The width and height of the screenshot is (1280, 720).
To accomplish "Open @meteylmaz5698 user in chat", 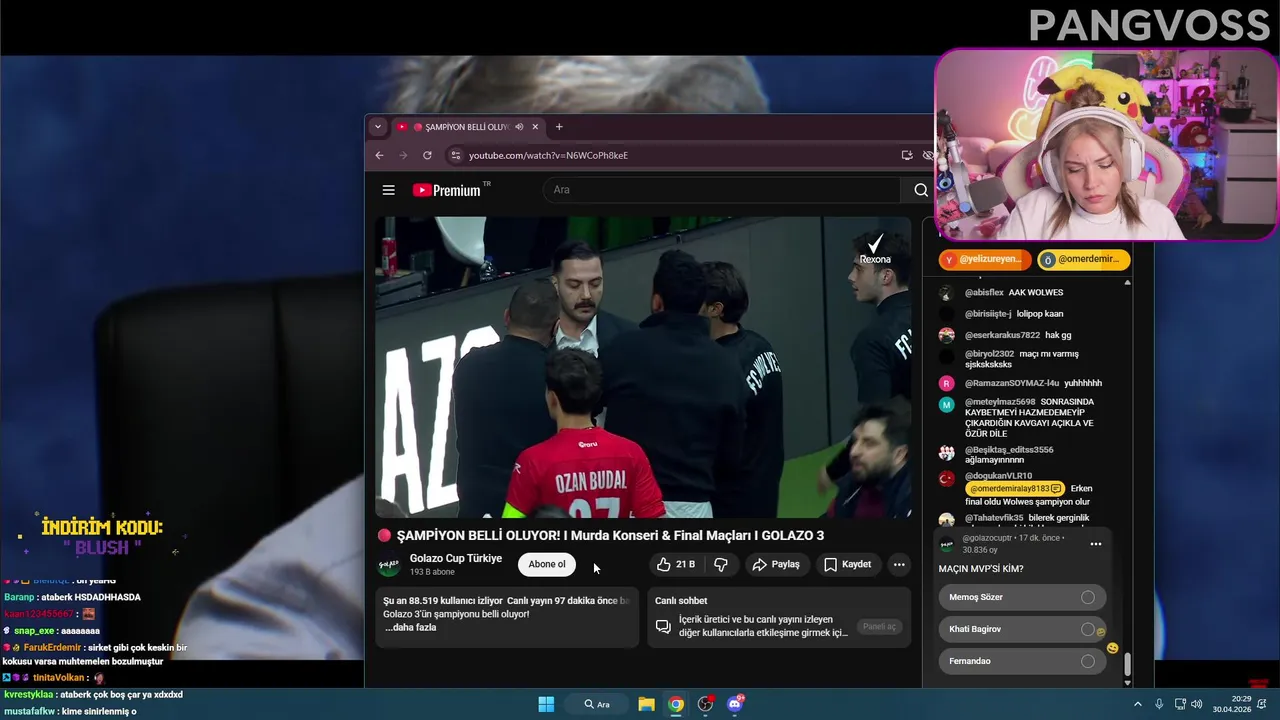I will point(1000,402).
